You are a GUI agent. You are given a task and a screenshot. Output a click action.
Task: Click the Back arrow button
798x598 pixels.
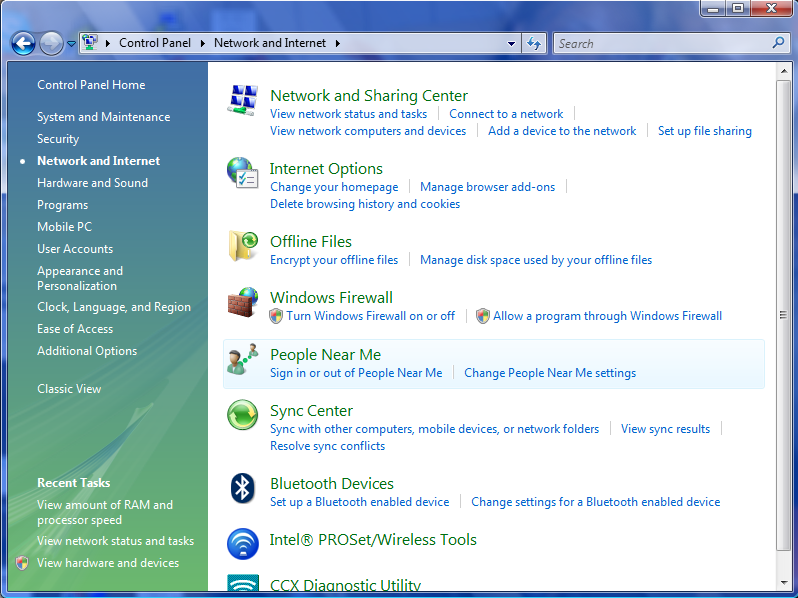pos(23,44)
